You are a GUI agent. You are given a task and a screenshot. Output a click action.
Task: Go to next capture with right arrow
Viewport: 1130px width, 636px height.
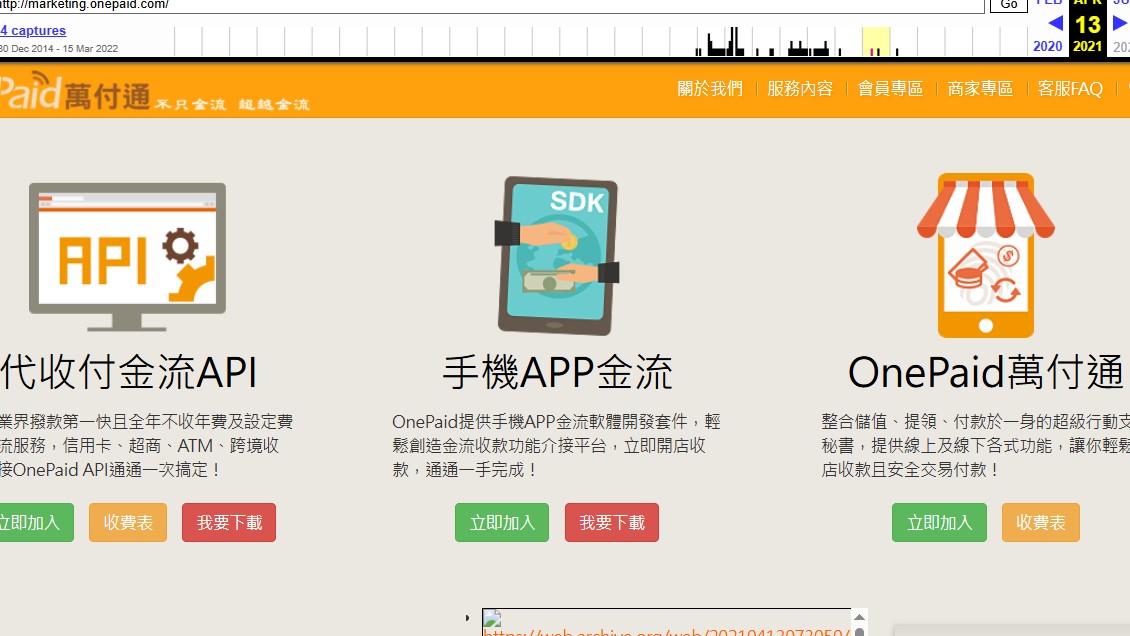(1120, 23)
